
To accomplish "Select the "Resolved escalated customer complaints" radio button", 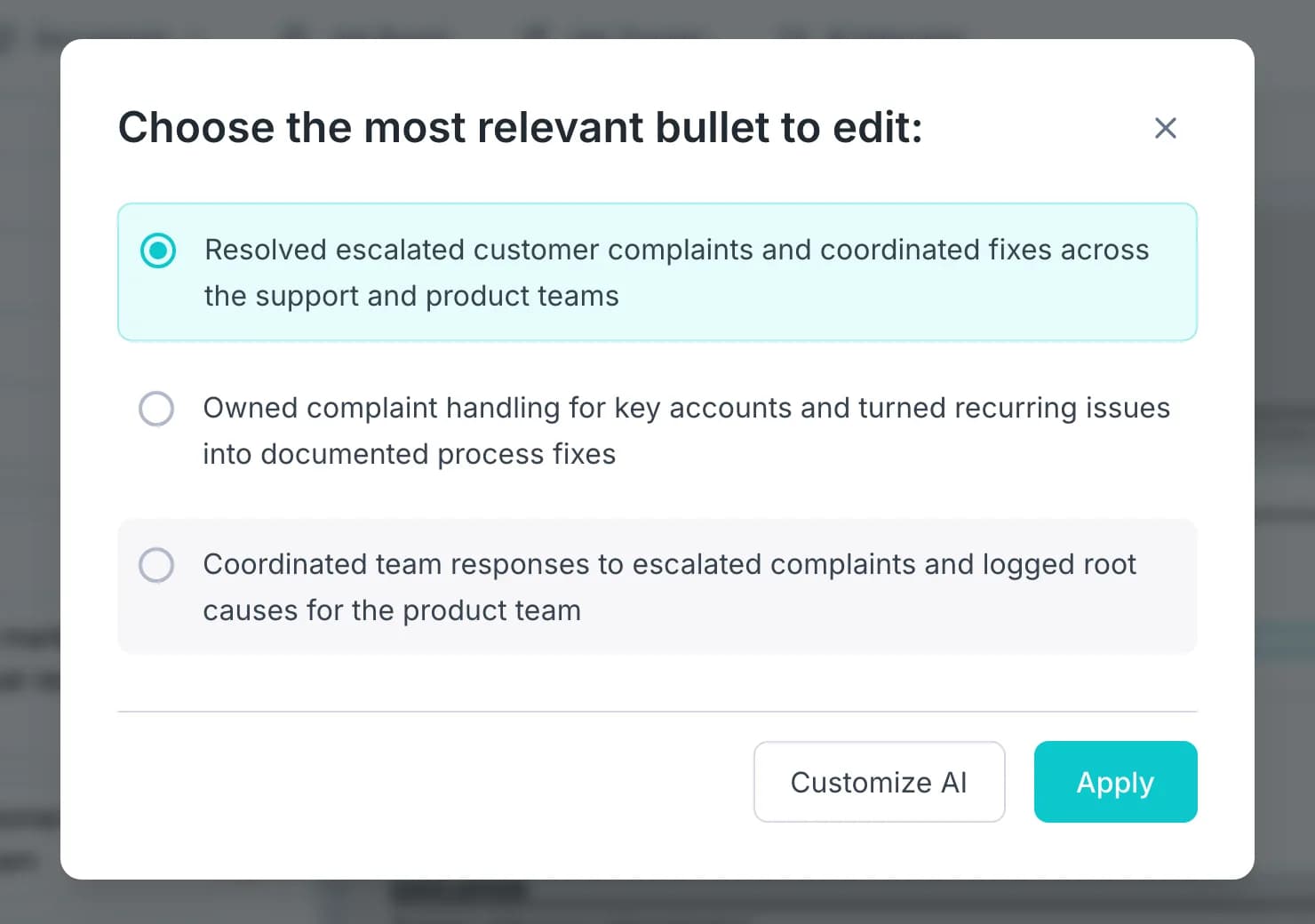I will coord(158,251).
